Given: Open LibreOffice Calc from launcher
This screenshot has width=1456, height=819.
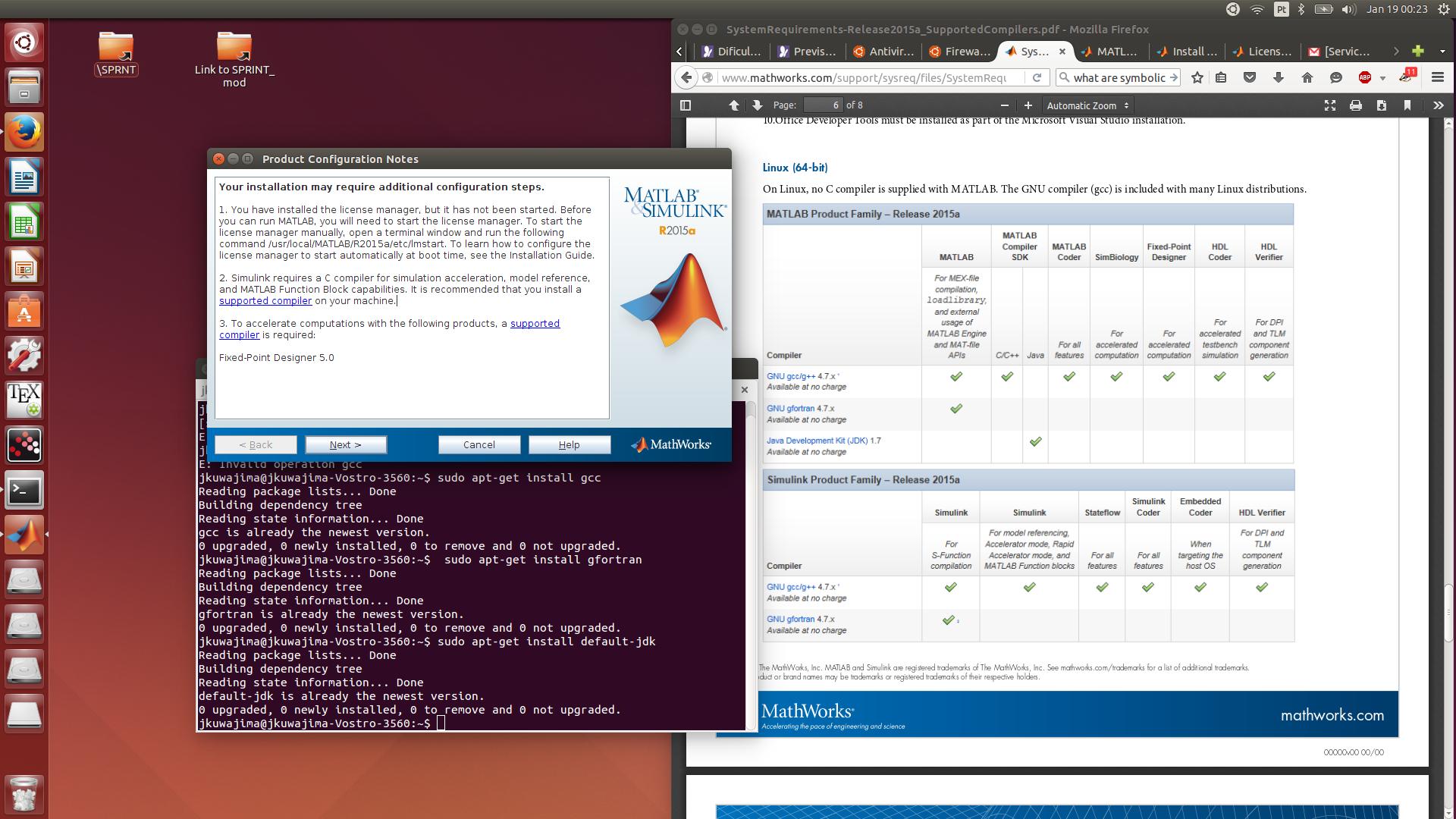Looking at the screenshot, I should click(x=24, y=222).
